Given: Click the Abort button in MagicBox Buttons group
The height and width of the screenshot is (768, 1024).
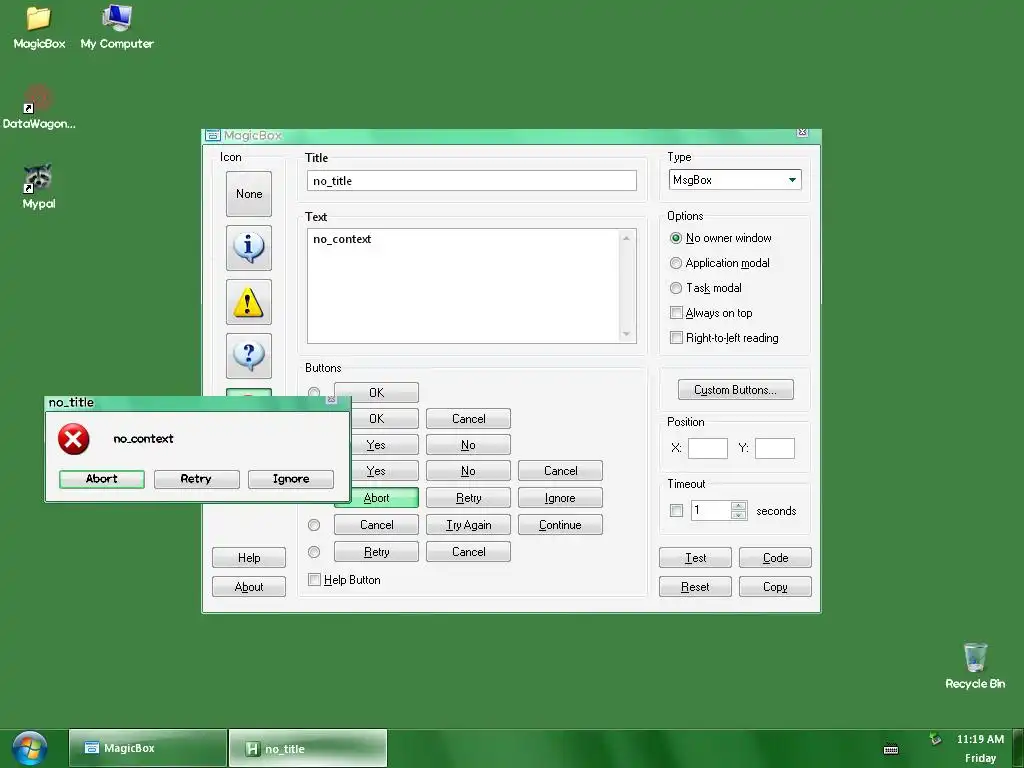Looking at the screenshot, I should (x=377, y=498).
